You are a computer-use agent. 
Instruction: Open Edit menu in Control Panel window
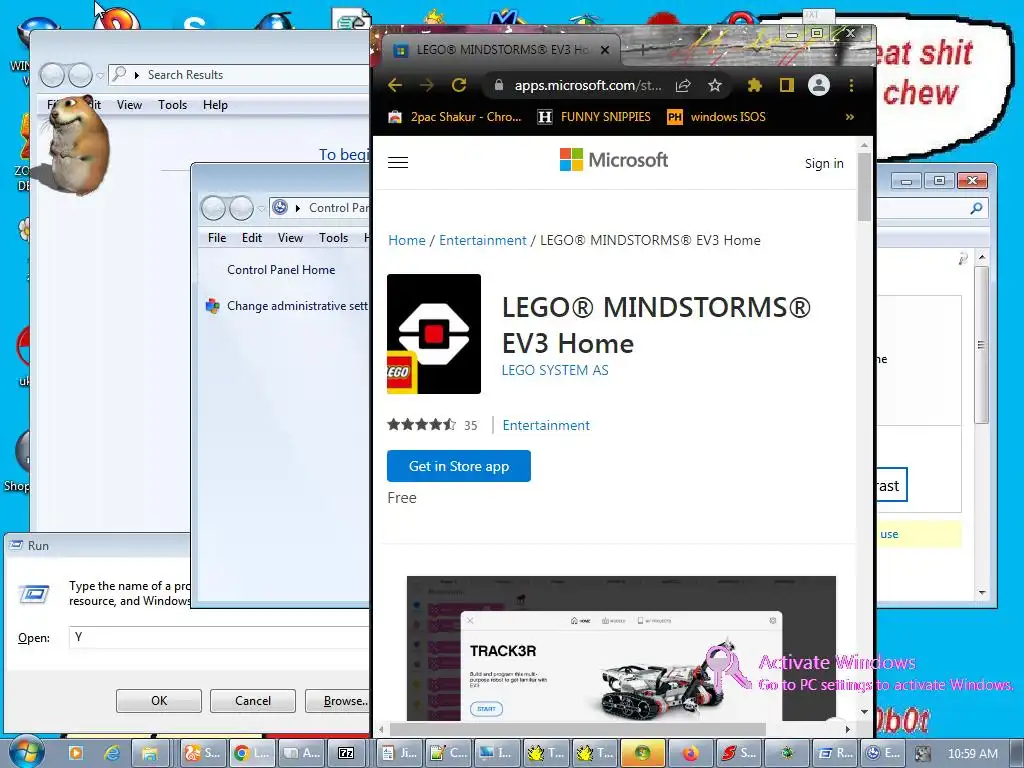tap(251, 238)
